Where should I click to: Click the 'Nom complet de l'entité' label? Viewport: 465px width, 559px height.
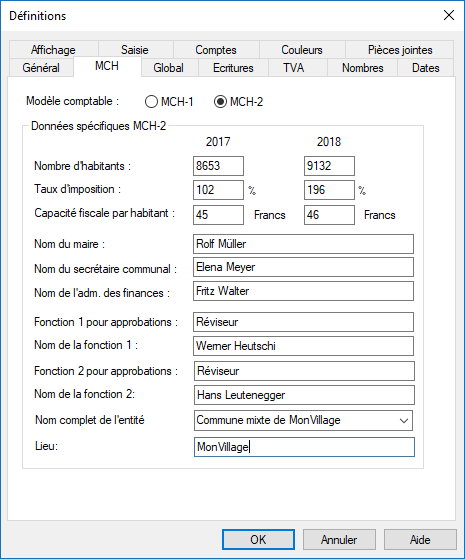coord(90,420)
